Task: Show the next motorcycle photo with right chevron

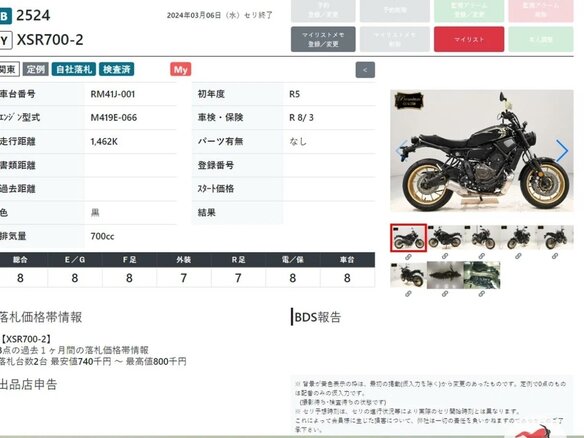Action: point(562,151)
